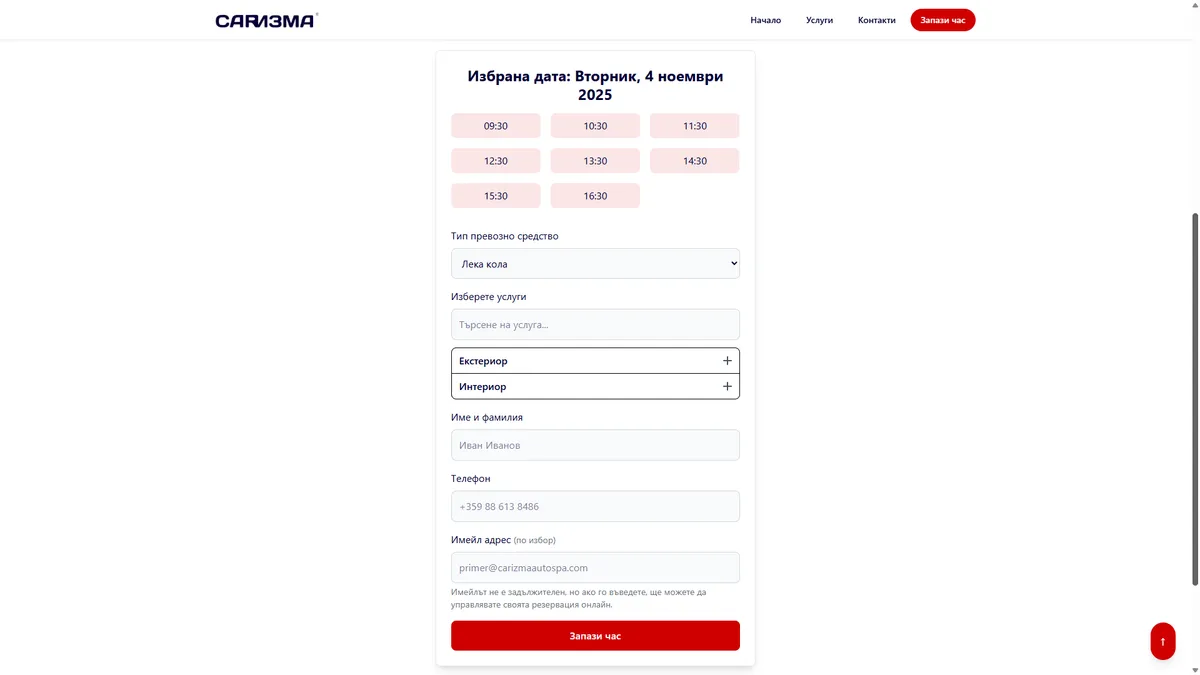Expand Интериор with the plus icon
The image size is (1200, 675).
727,387
